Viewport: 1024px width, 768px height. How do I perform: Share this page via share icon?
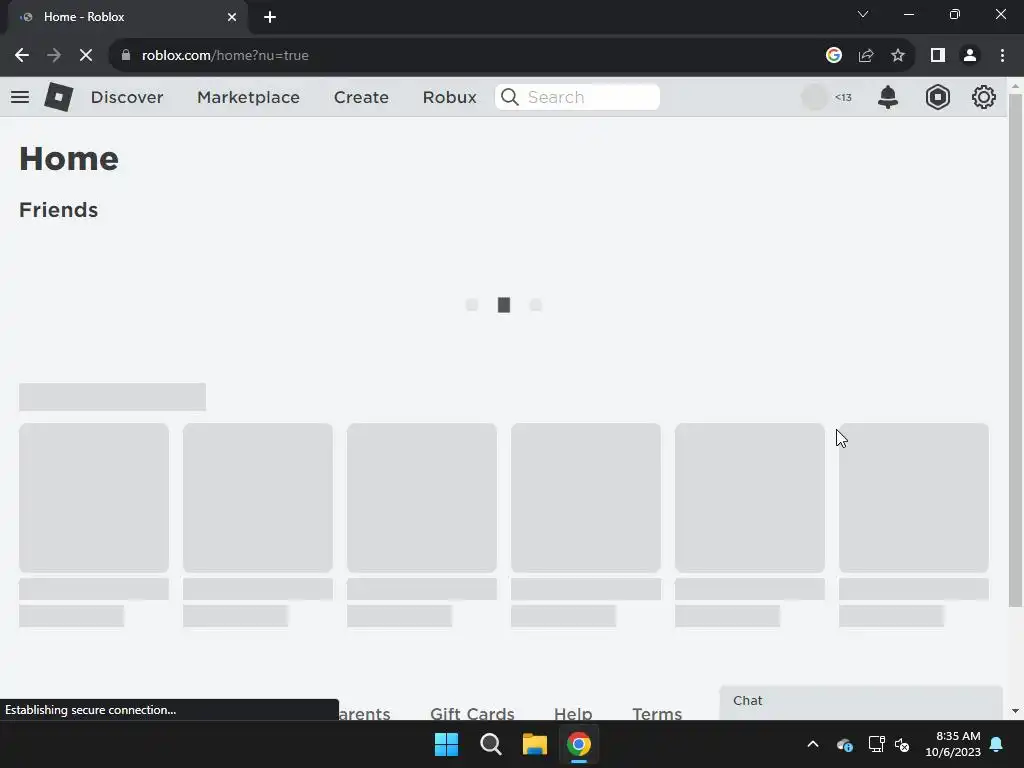(866, 56)
